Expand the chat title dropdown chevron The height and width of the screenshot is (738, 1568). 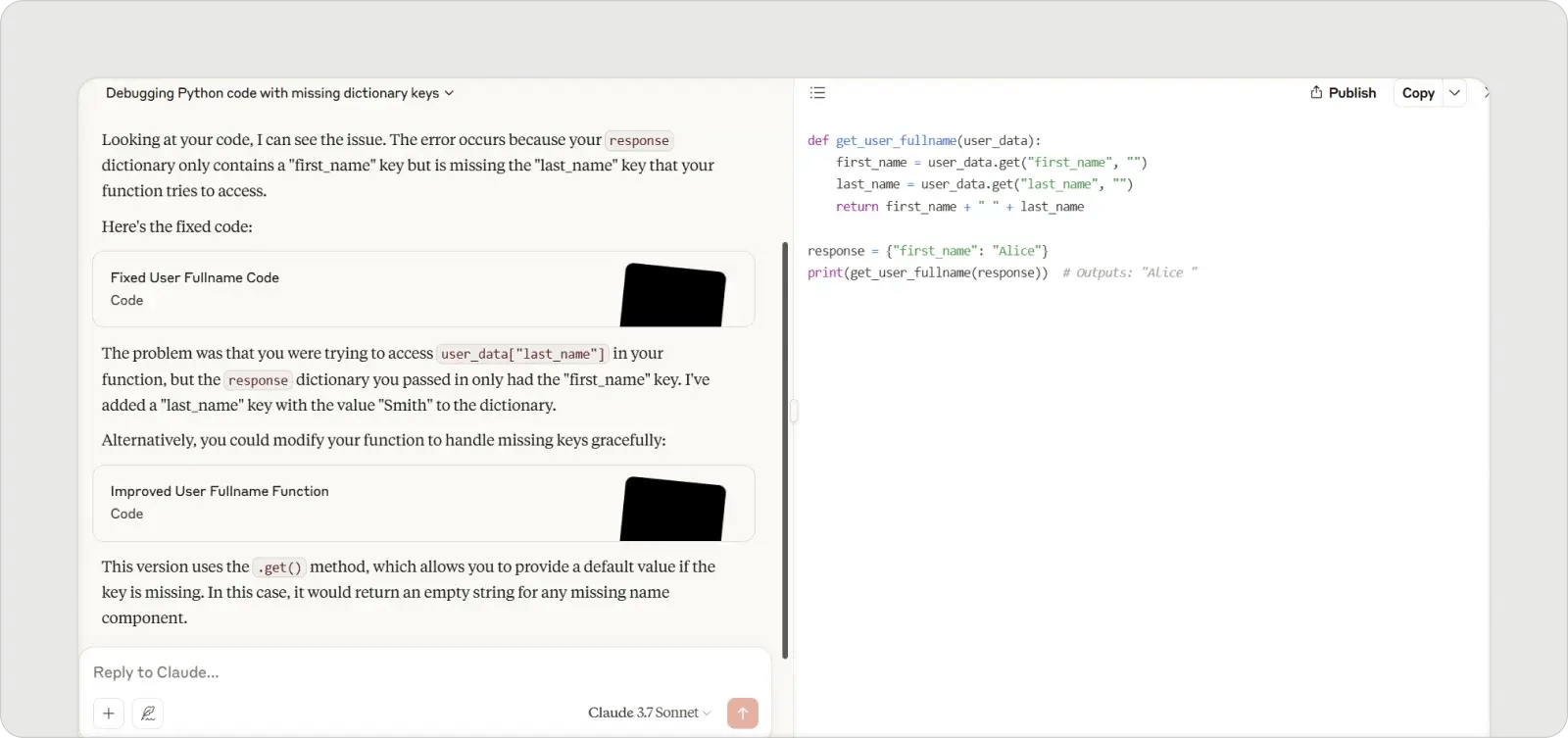(450, 93)
